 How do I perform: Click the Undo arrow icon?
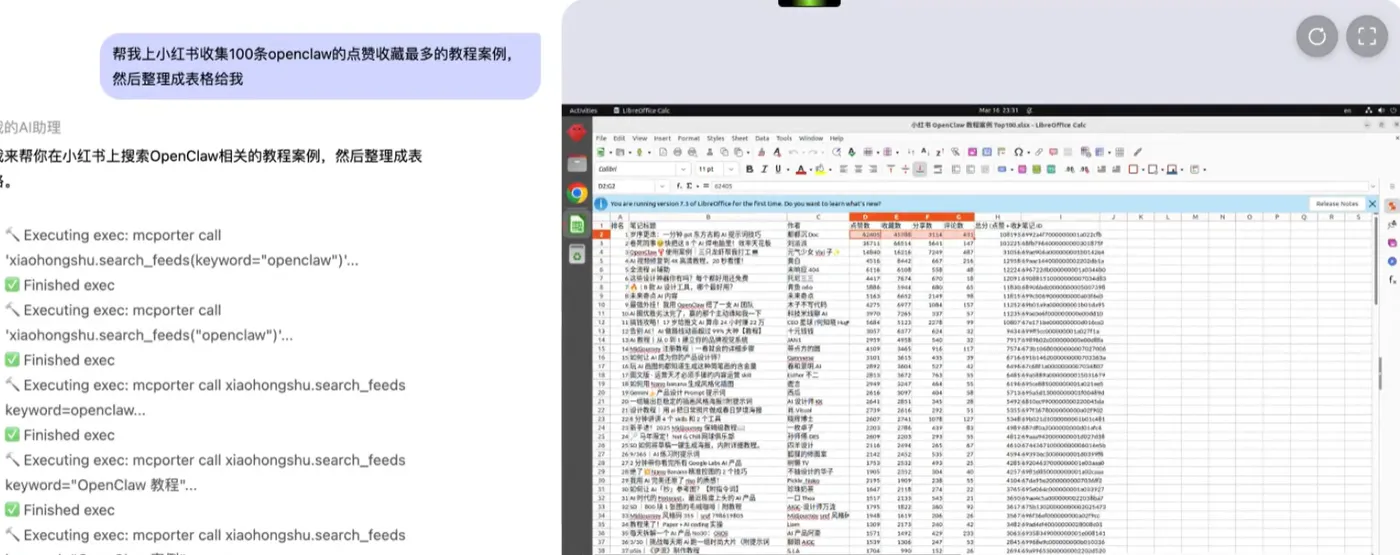pyautogui.click(x=792, y=152)
